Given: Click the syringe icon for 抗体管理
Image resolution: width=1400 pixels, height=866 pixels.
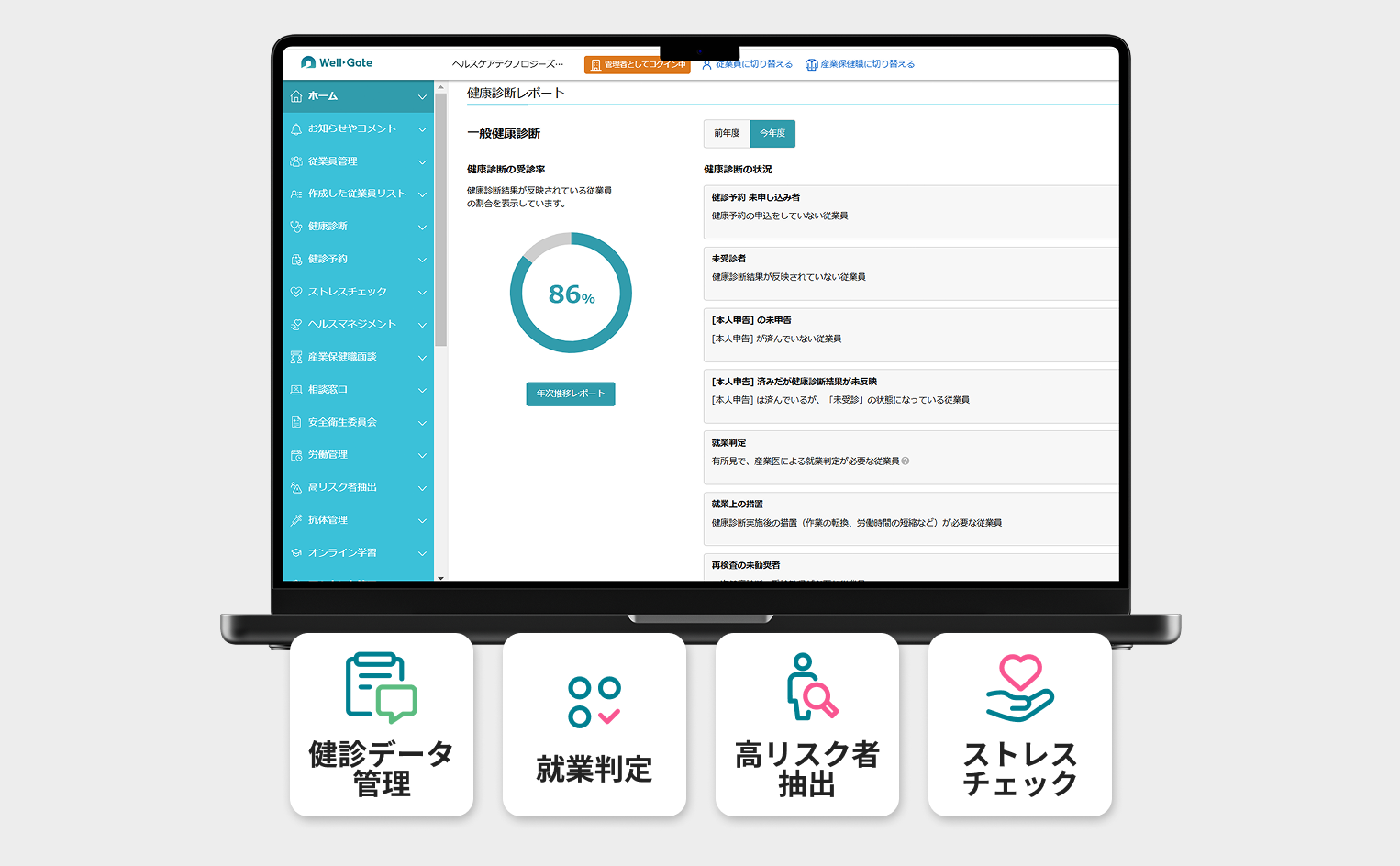Looking at the screenshot, I should point(296,520).
